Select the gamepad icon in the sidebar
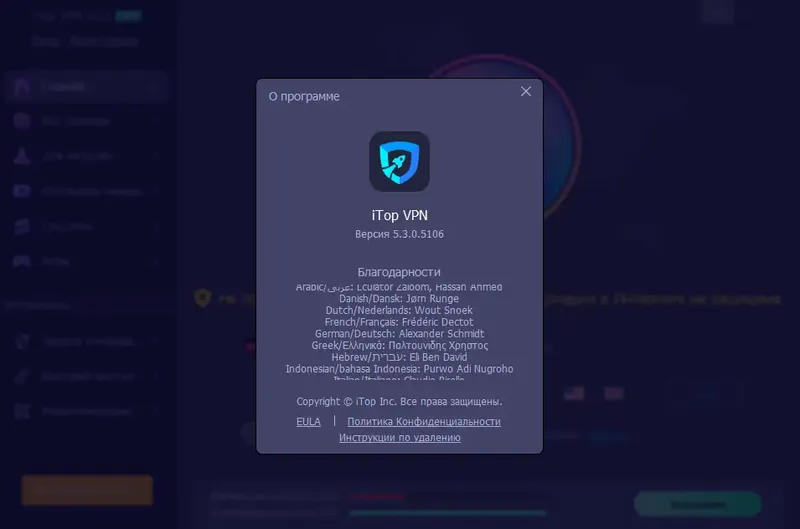Viewport: 800px width, 529px height. point(22,261)
